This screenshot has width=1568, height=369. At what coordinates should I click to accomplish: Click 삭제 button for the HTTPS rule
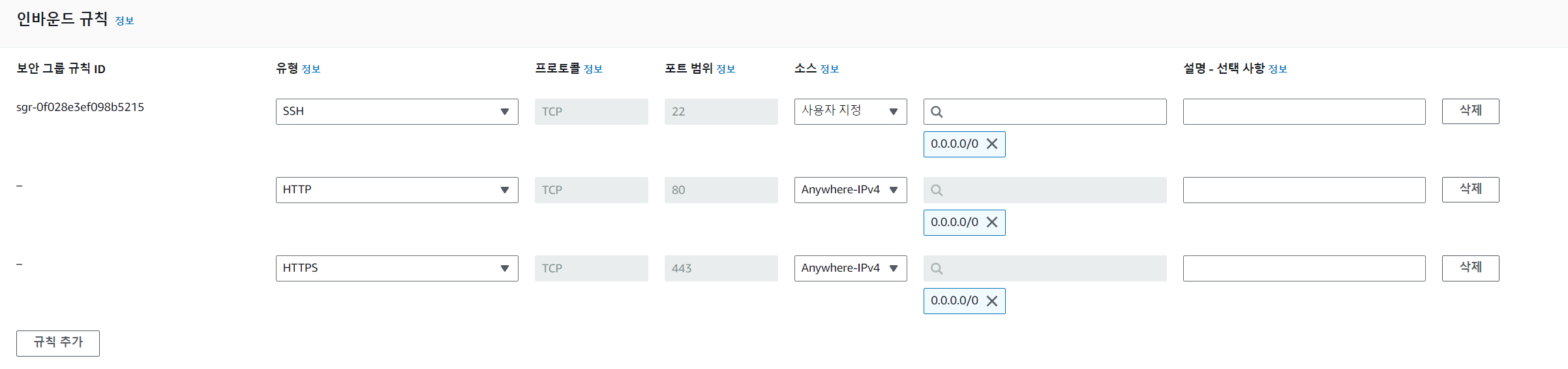click(1470, 268)
